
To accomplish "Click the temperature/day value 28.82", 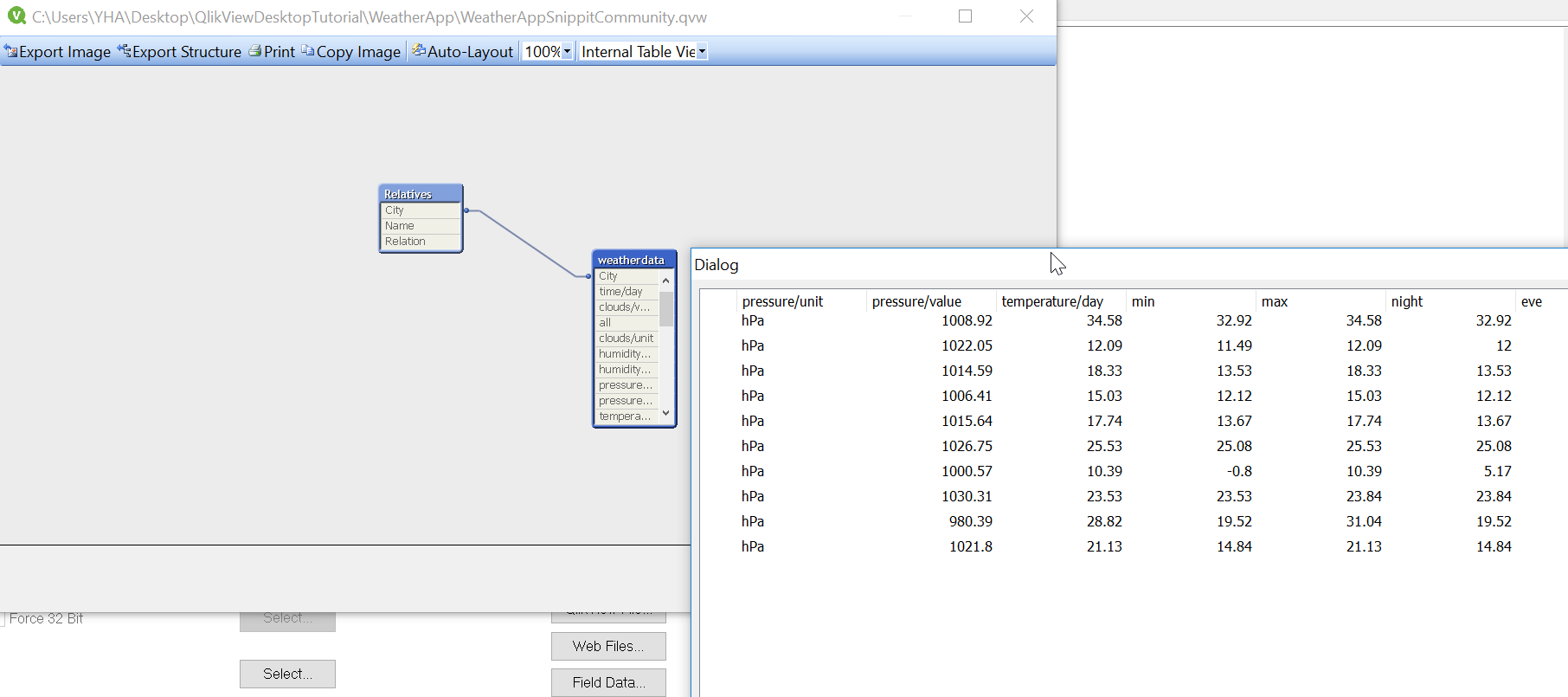I will tap(1104, 521).
